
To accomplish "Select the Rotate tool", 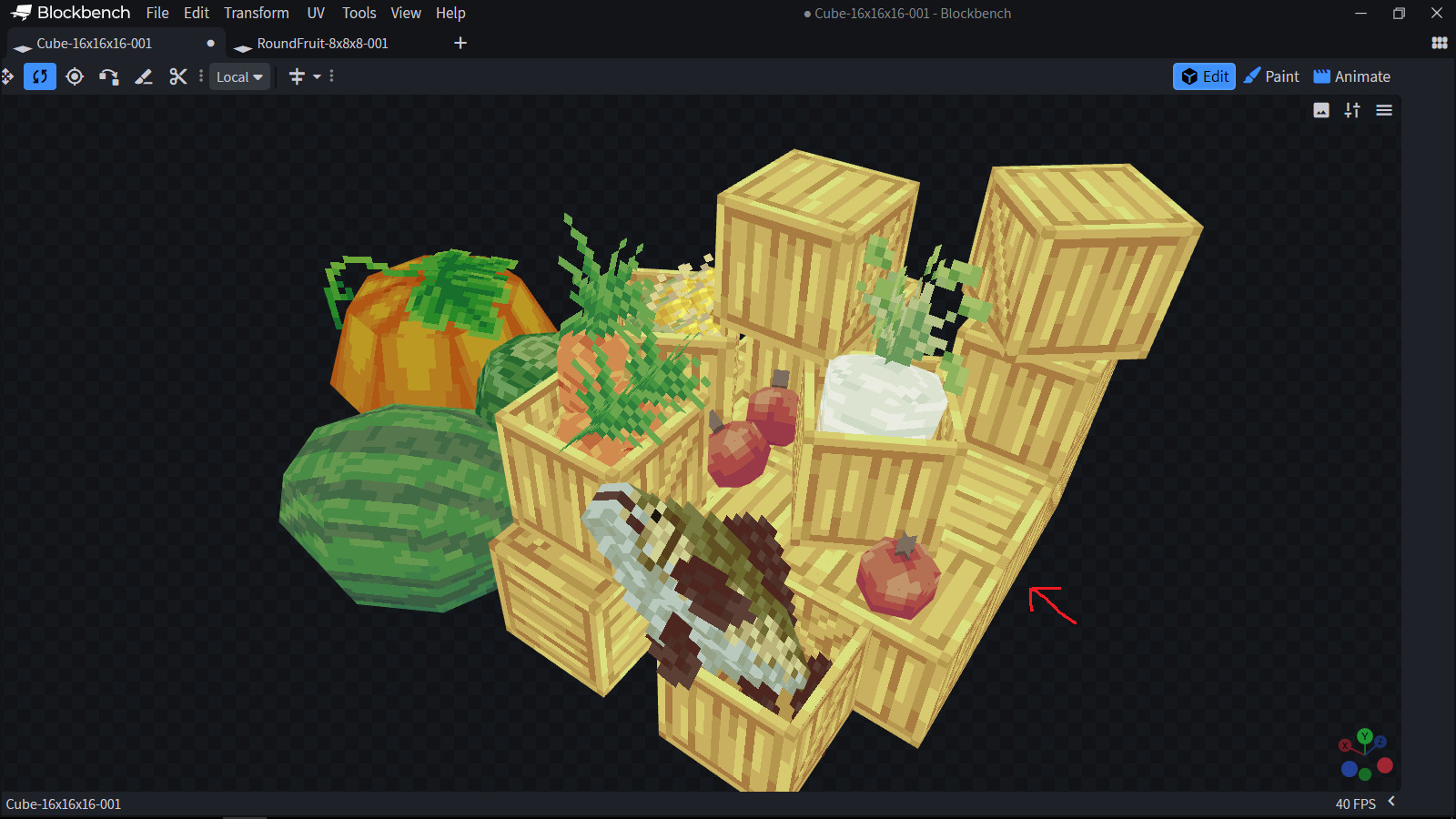I will click(x=40, y=76).
